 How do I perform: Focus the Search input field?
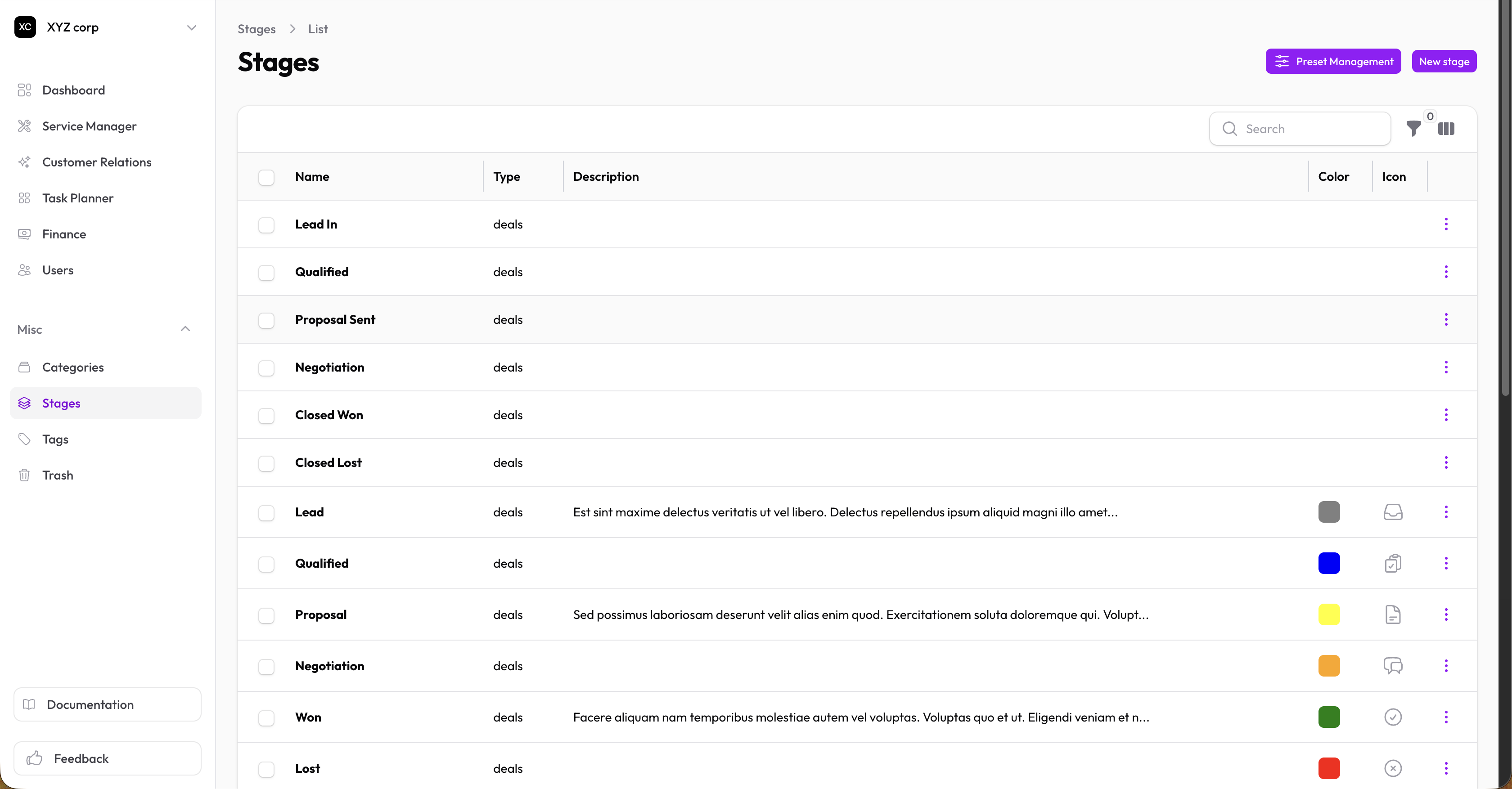pos(1300,129)
